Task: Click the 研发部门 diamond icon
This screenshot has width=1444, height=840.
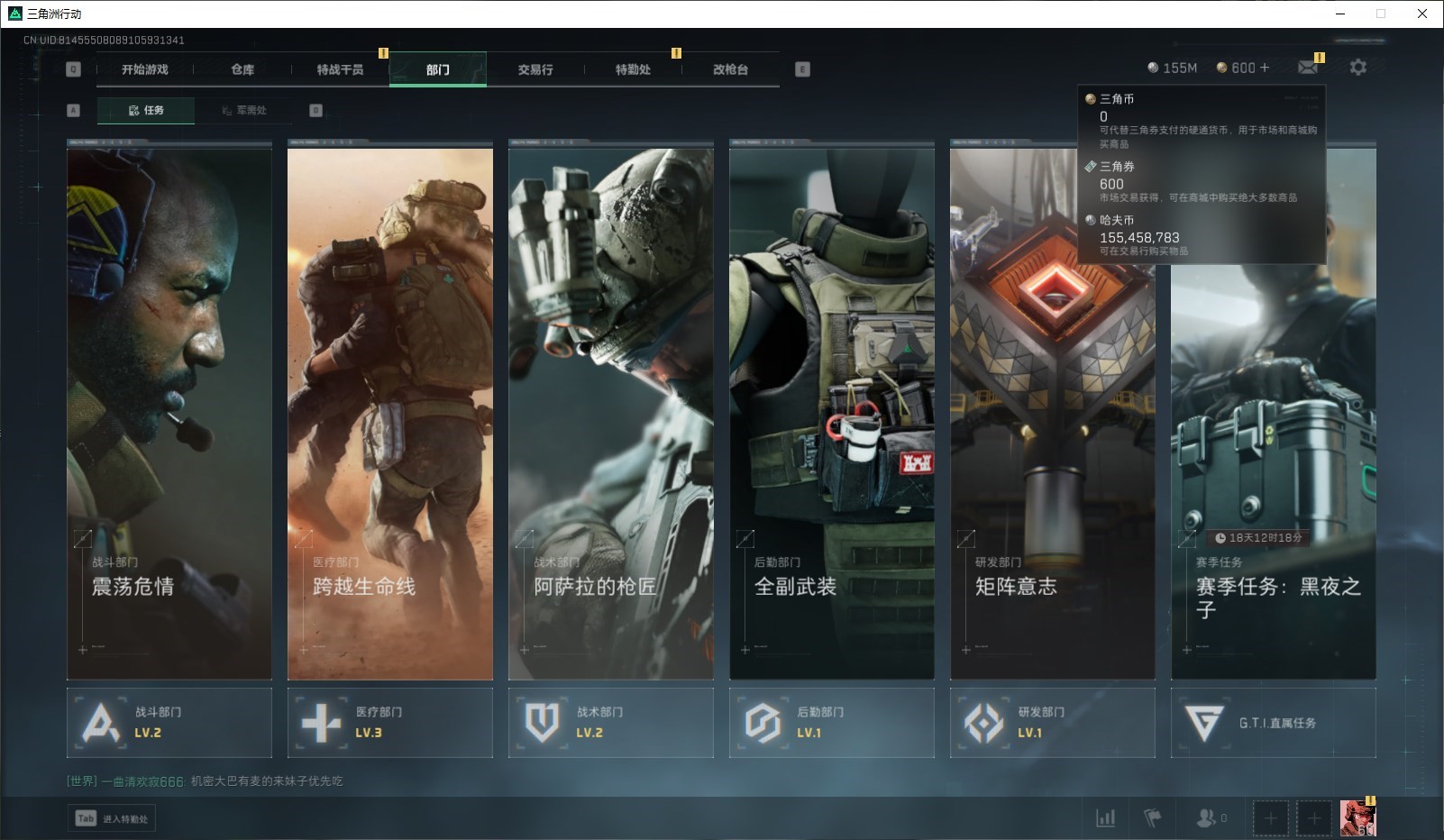Action: (983, 723)
